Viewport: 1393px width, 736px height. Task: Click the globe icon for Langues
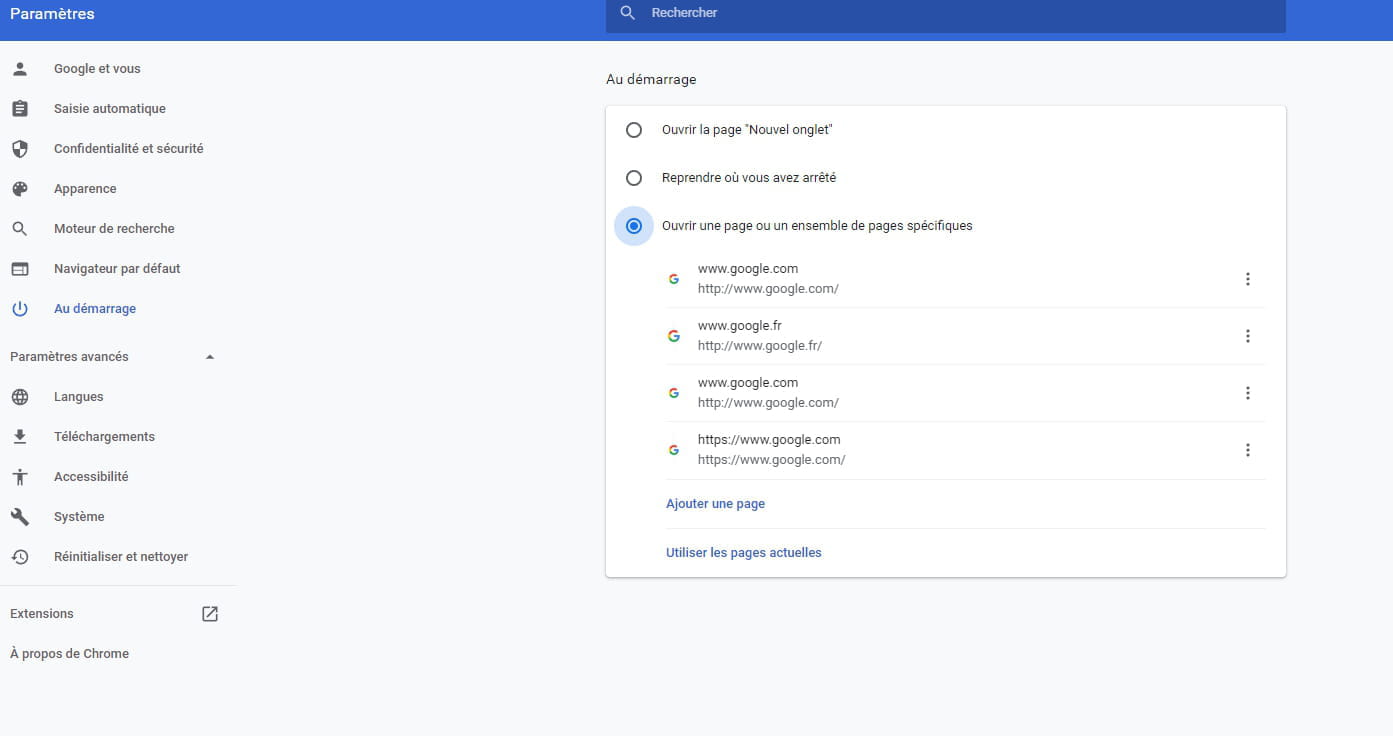(19, 397)
